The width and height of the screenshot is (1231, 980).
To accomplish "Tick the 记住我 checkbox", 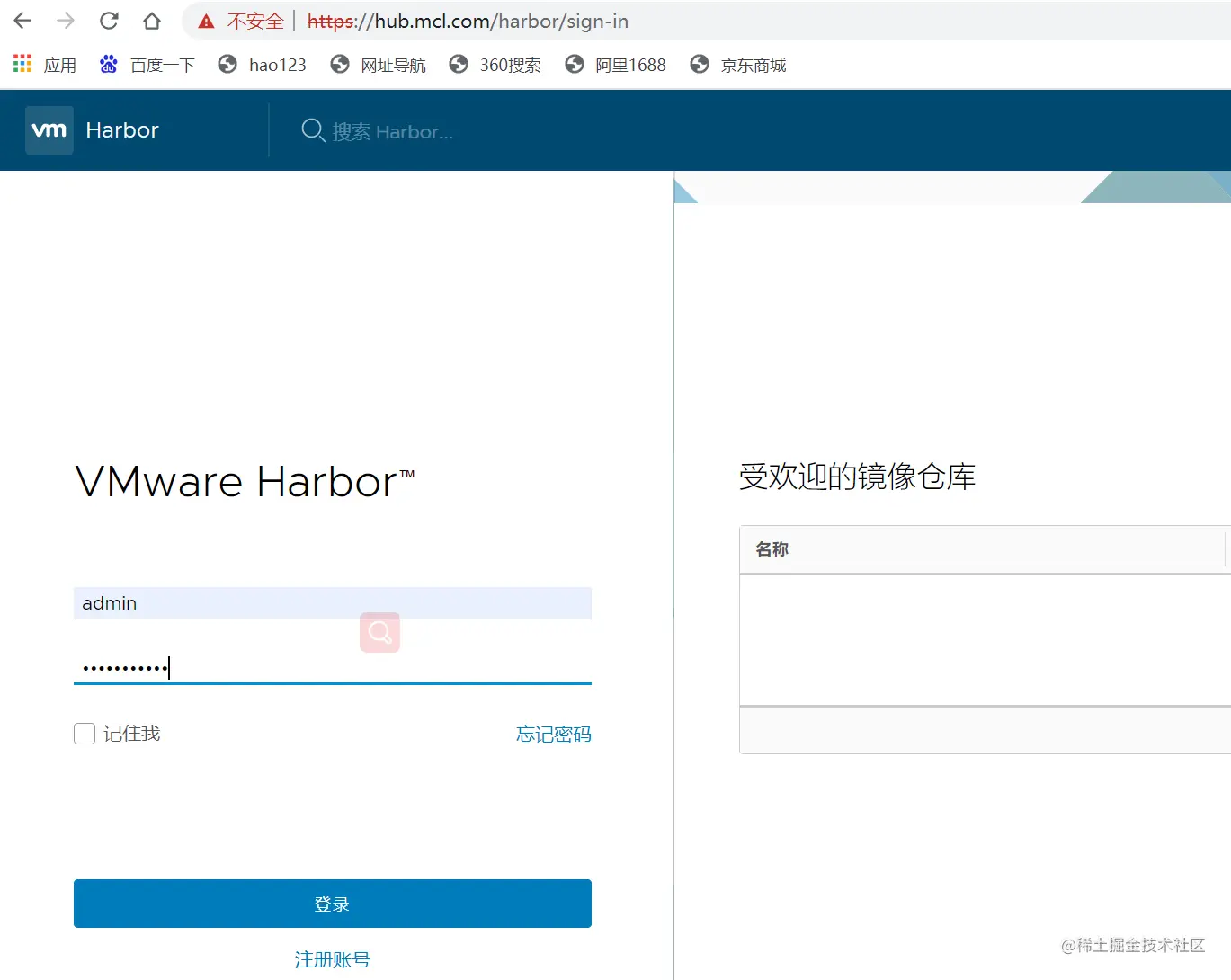I will click(85, 734).
